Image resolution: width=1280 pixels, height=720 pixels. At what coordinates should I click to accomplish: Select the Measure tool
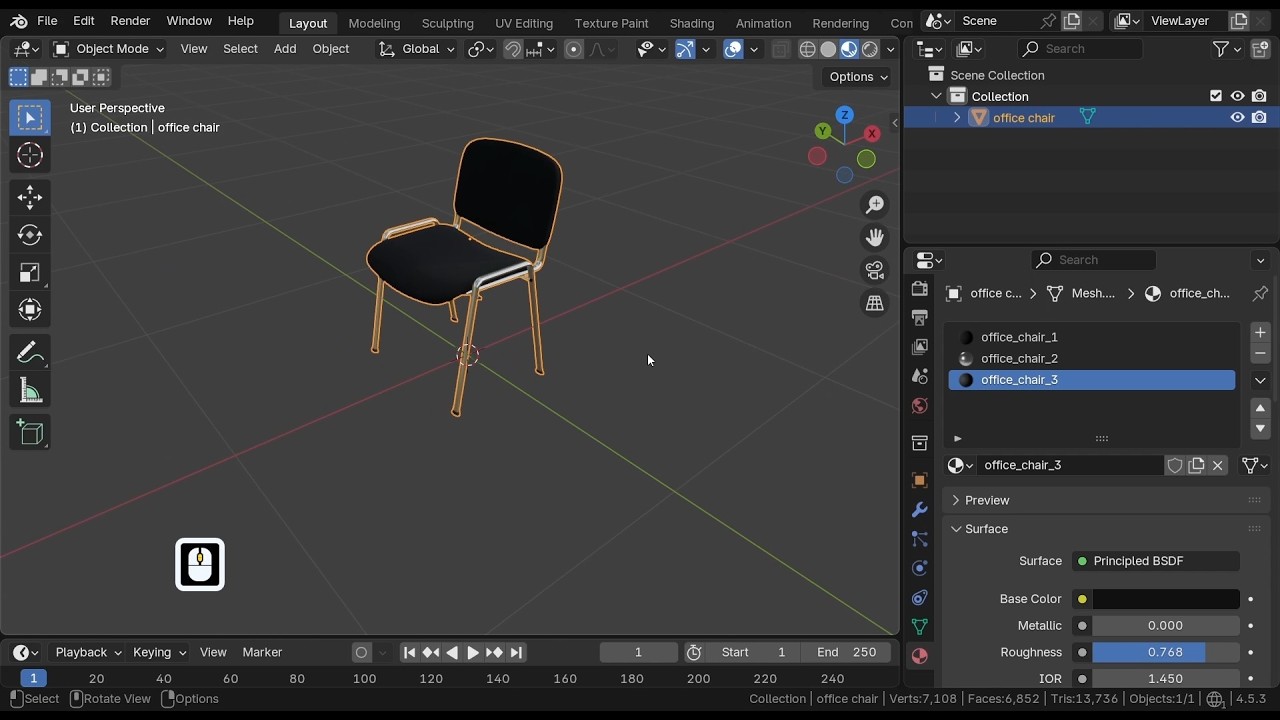pos(30,391)
